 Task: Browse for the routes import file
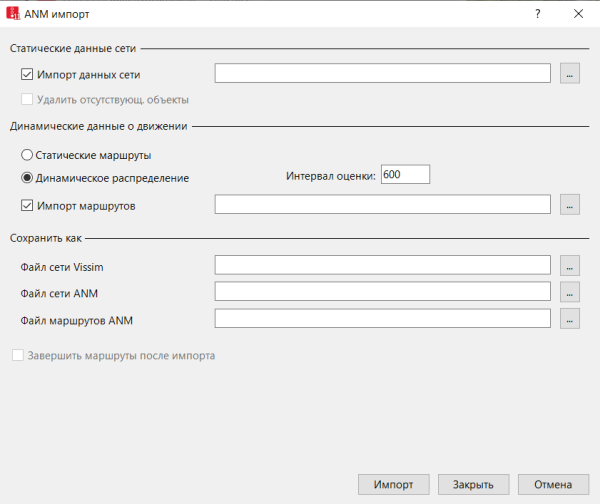569,204
